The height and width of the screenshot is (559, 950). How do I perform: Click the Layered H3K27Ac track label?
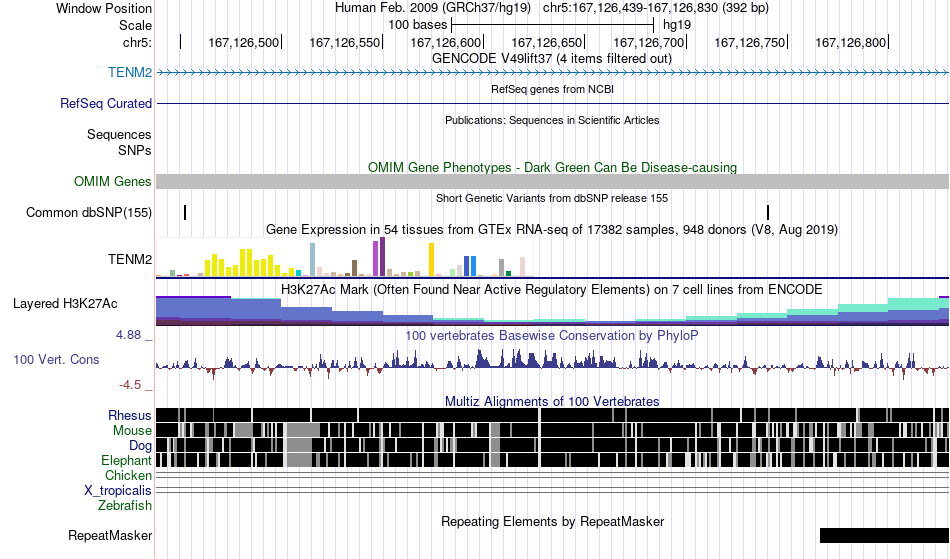[65, 303]
